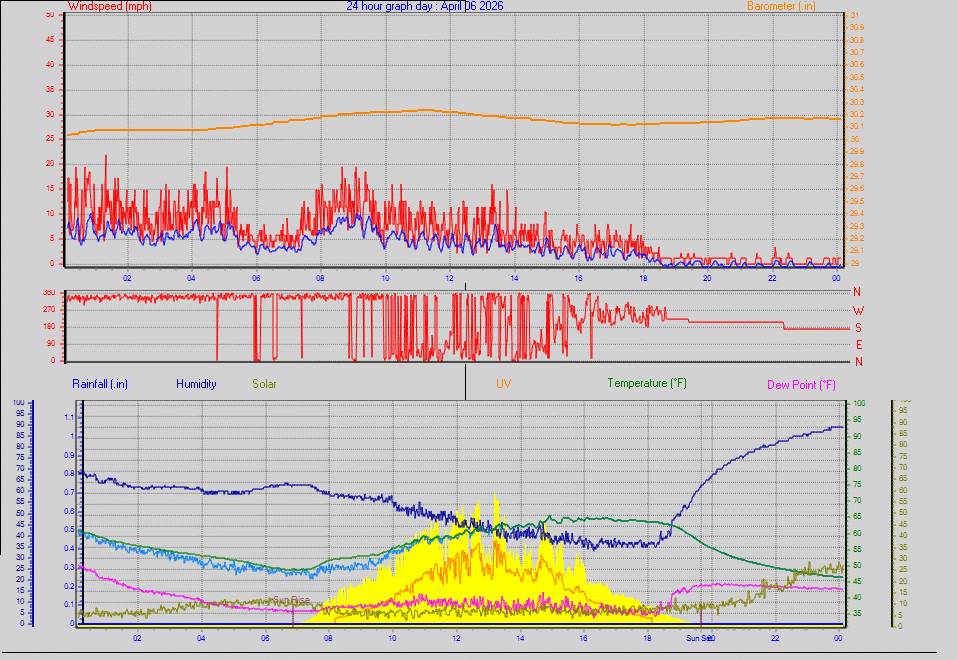This screenshot has width=957, height=660.
Task: Select the Solar legend label
Action: pos(264,383)
